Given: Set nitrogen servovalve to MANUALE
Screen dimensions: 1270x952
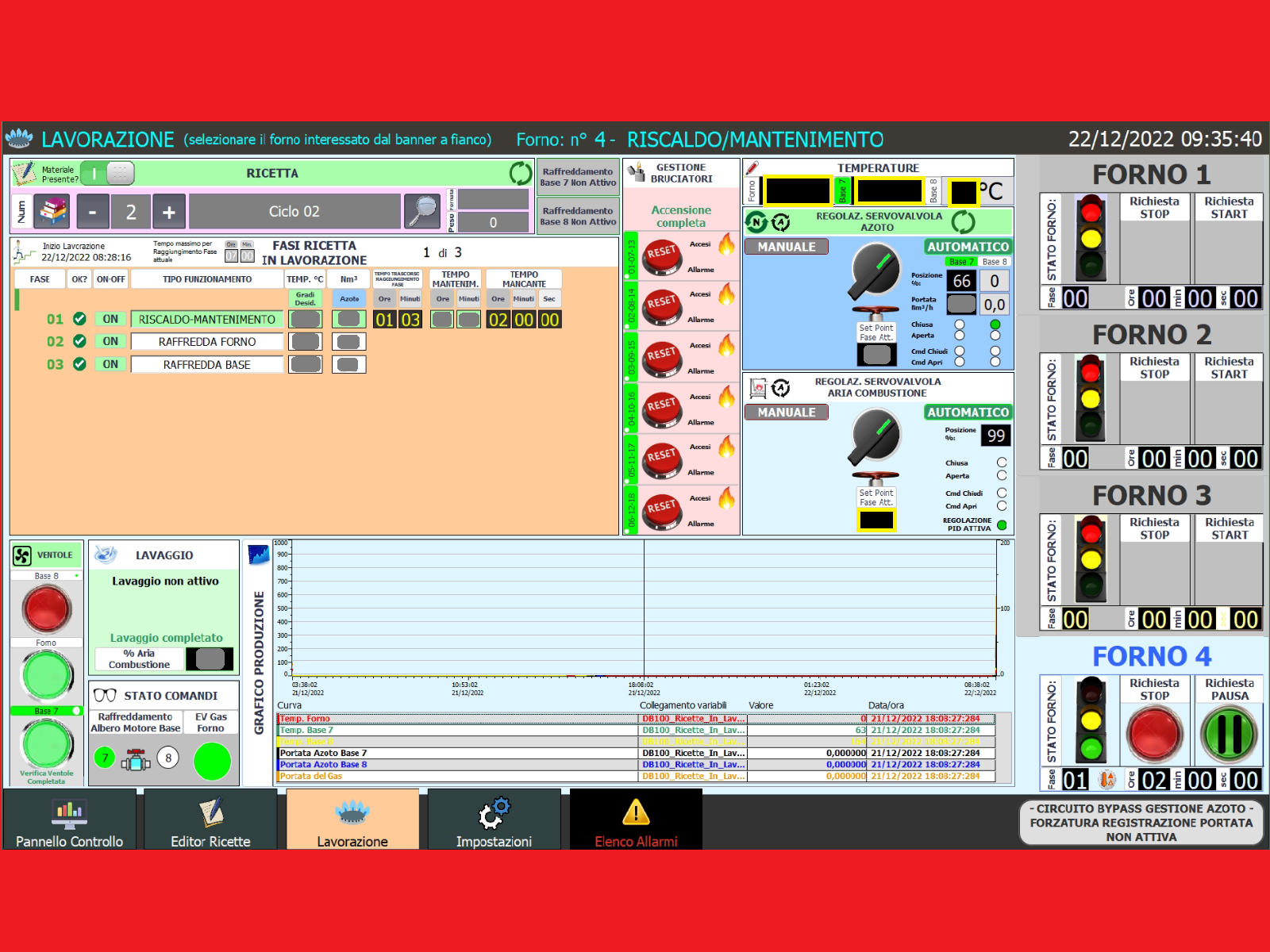Looking at the screenshot, I should tap(786, 247).
